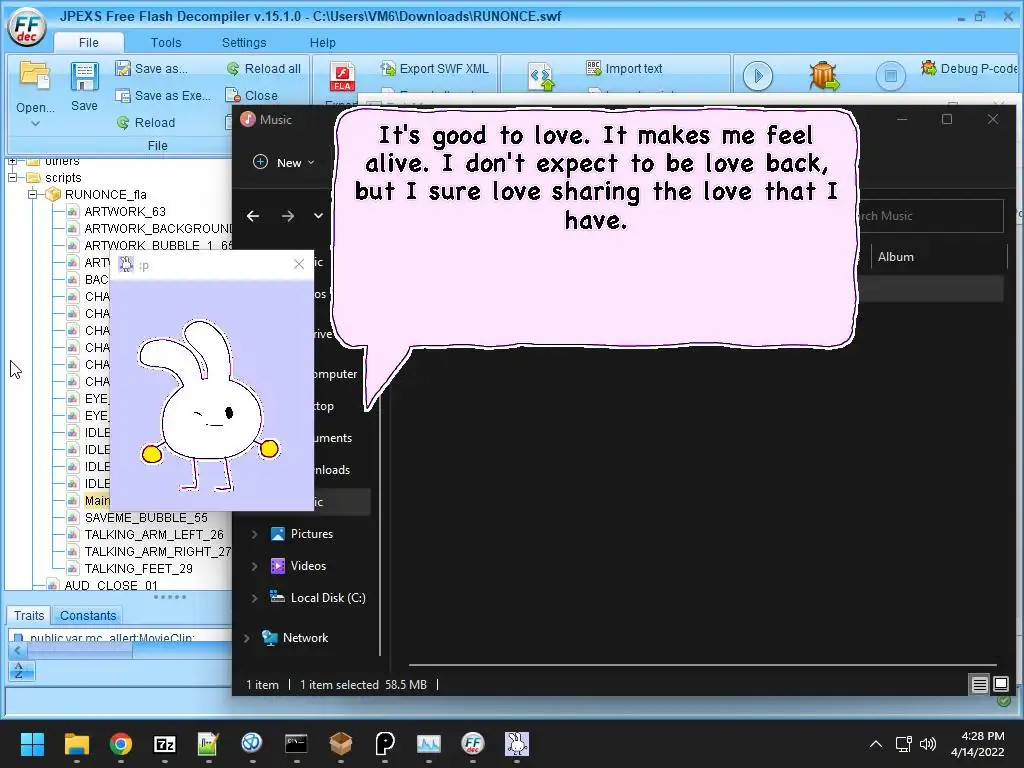
Task: Open the Windows Start menu
Action: click(32, 744)
